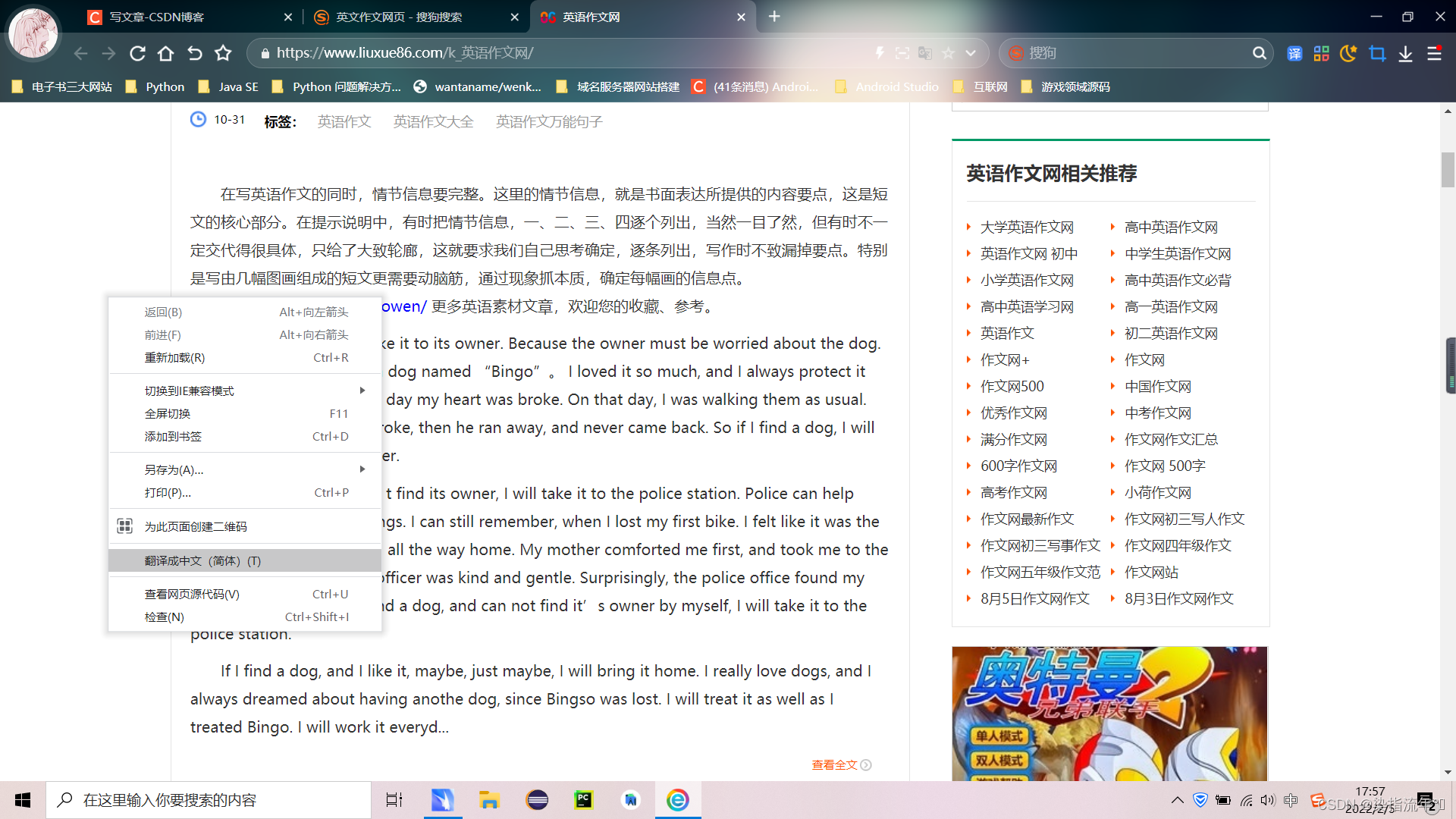The width and height of the screenshot is (1456, 819).
Task: Open the translate extension icon
Action: tap(1294, 53)
